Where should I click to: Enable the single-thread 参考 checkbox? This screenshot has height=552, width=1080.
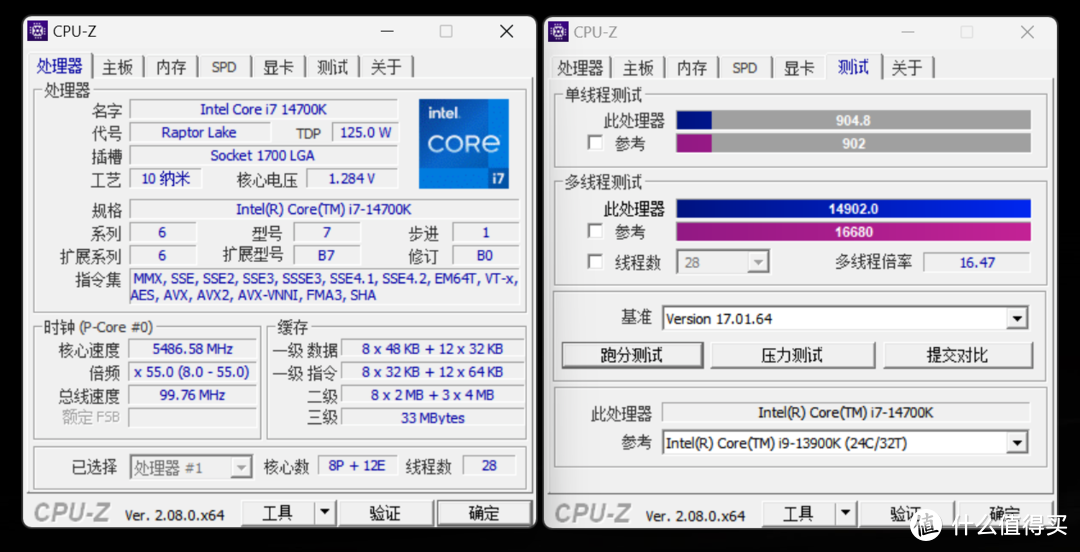(595, 143)
